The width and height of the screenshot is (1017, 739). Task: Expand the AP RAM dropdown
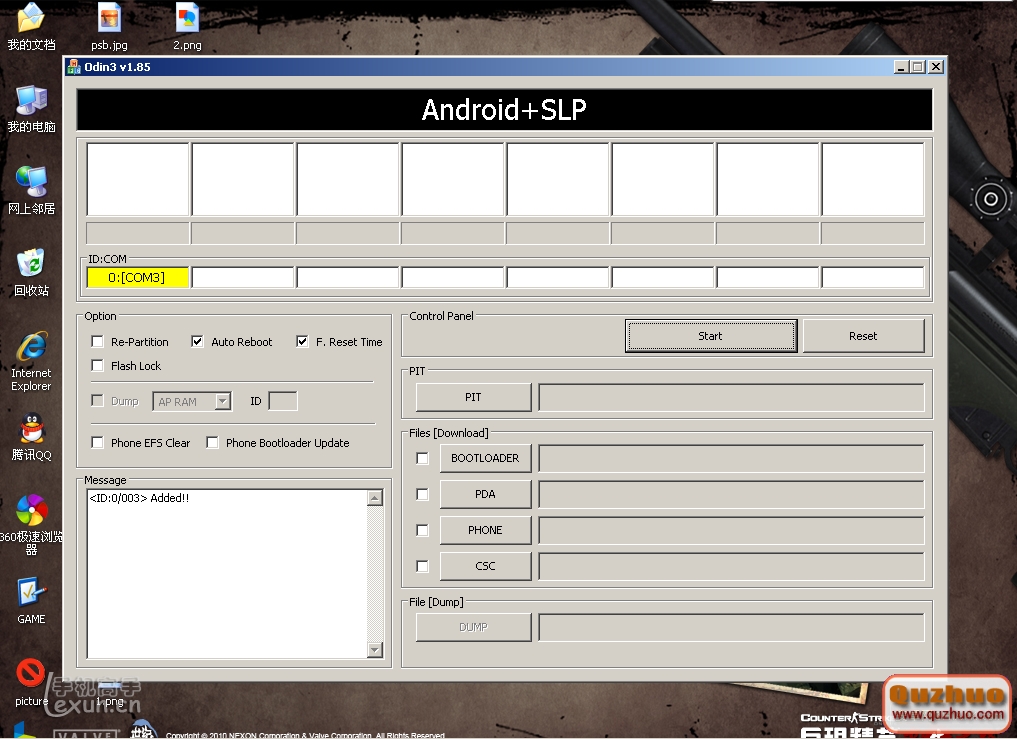click(223, 402)
